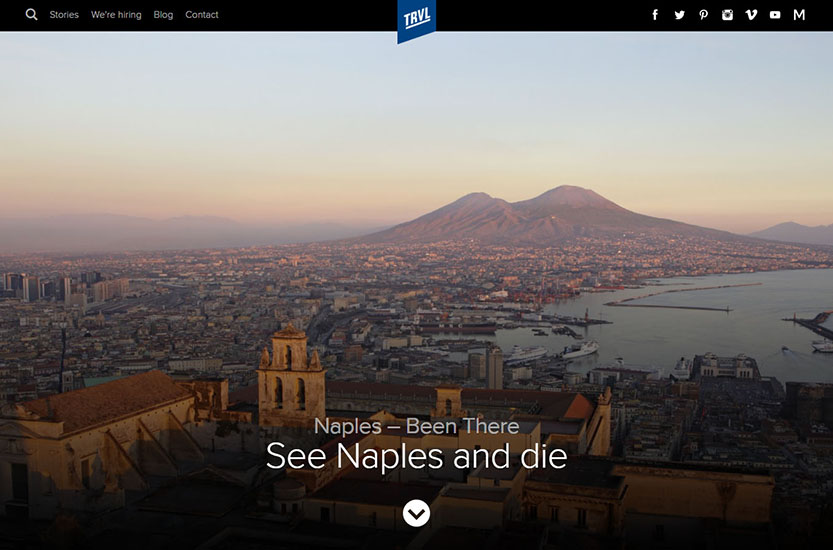Screen dimensions: 833x550
Task: Open the Contact link
Action: 201,15
